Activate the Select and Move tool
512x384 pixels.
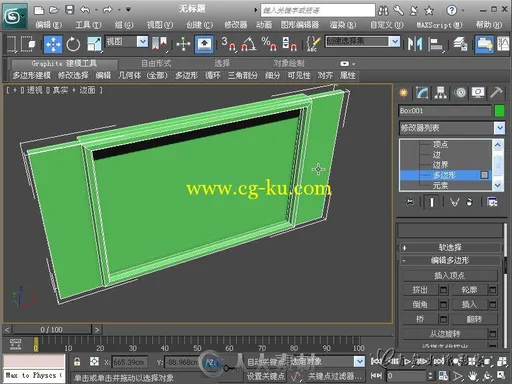tap(53, 44)
